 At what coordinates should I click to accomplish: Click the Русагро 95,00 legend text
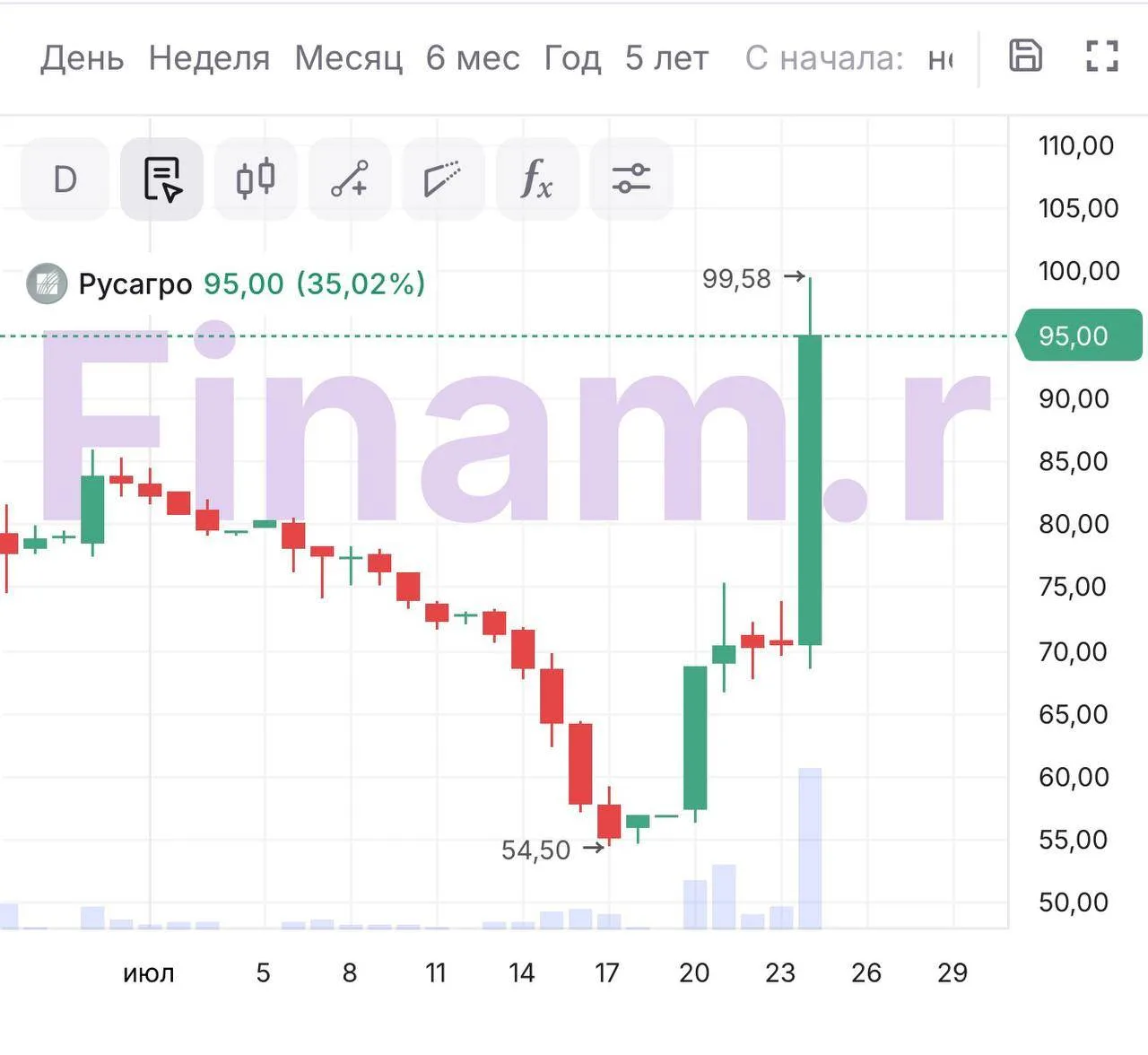(x=251, y=284)
